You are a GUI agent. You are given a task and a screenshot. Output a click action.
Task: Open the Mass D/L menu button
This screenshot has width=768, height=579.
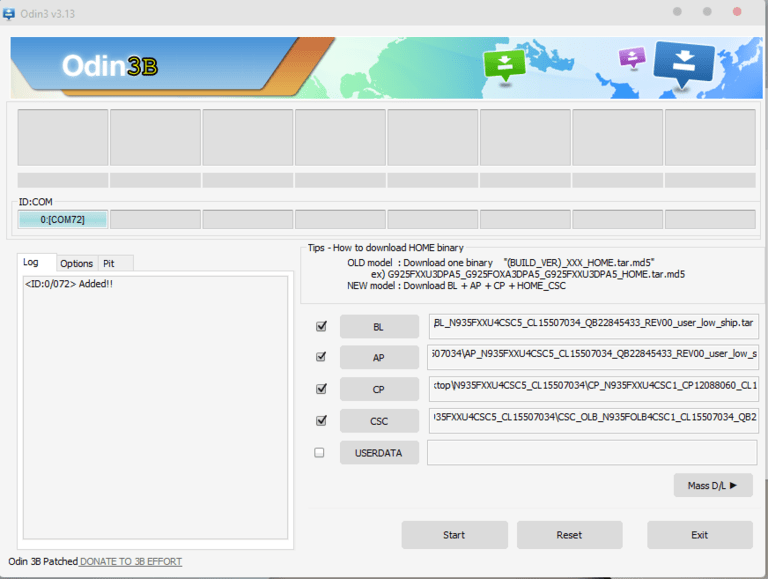click(713, 485)
